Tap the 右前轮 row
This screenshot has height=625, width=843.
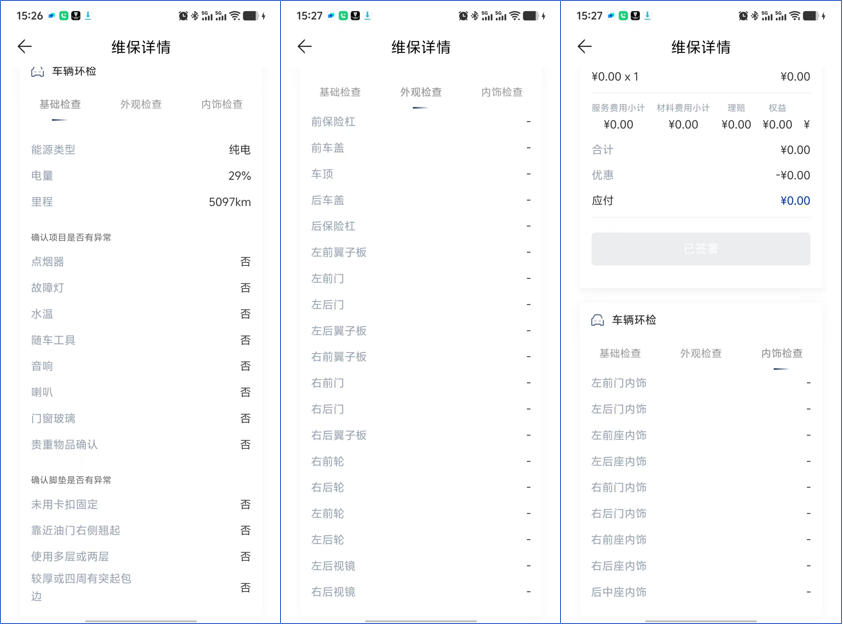(x=421, y=462)
